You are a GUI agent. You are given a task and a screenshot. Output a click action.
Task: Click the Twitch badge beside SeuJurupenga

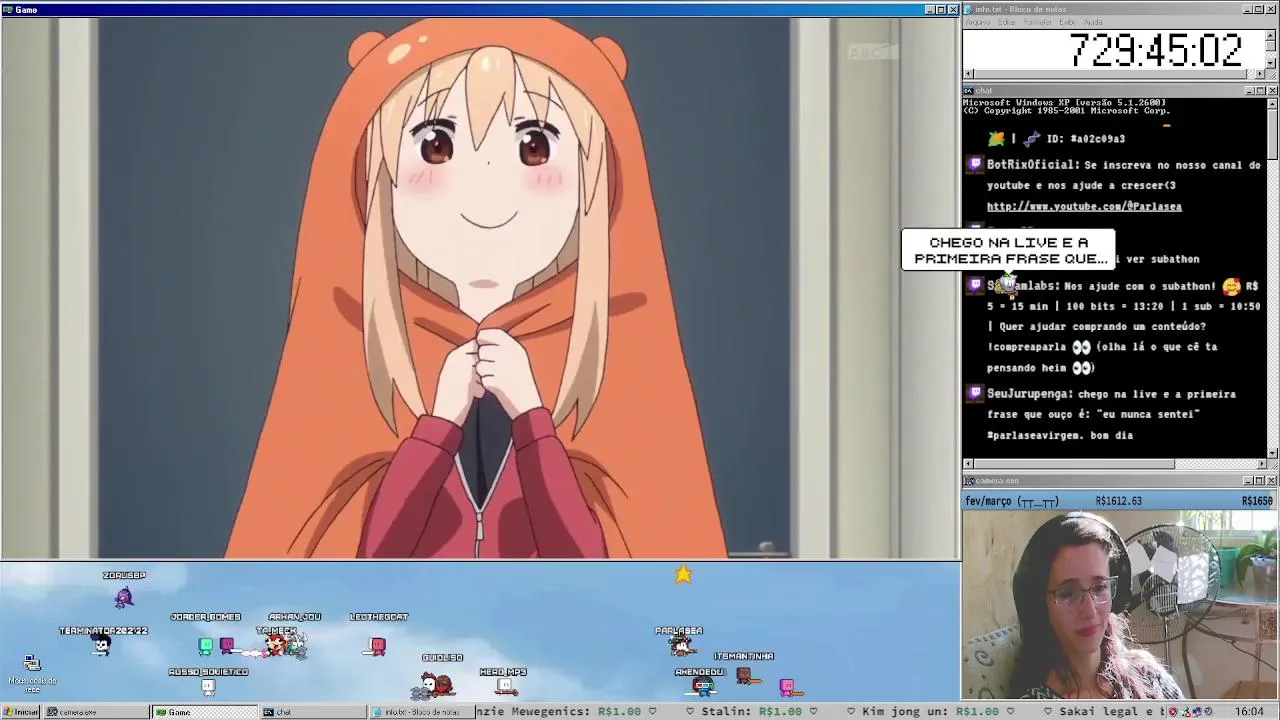(x=975, y=394)
